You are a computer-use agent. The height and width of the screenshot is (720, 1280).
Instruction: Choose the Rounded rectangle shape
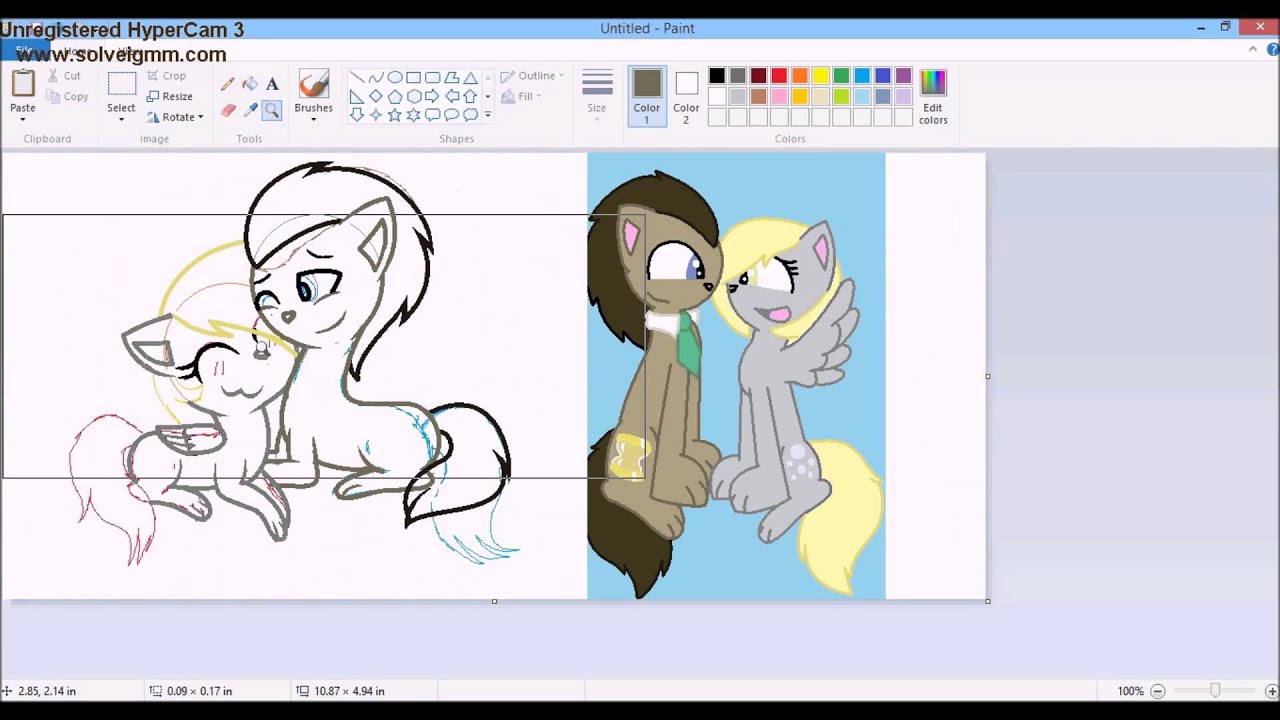(x=432, y=78)
